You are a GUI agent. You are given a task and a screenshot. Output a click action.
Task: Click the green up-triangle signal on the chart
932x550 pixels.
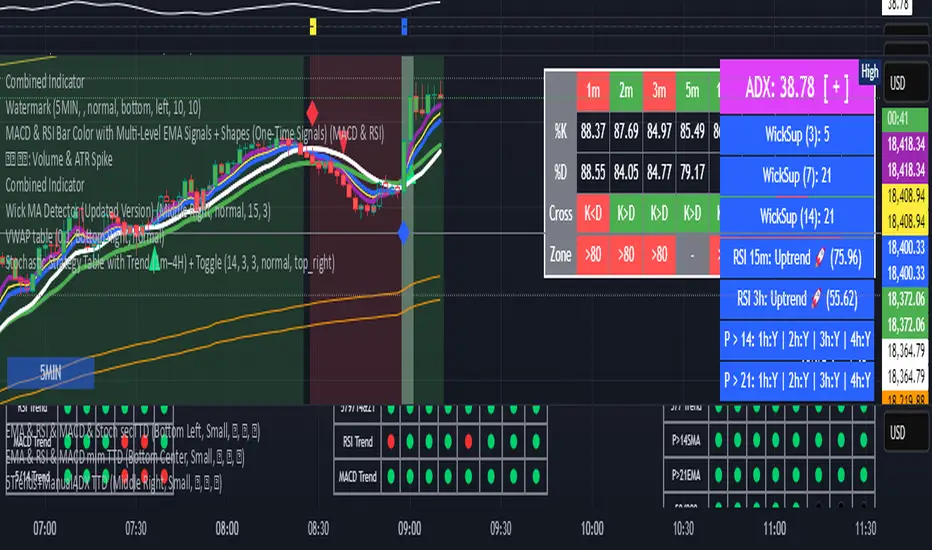[155, 260]
